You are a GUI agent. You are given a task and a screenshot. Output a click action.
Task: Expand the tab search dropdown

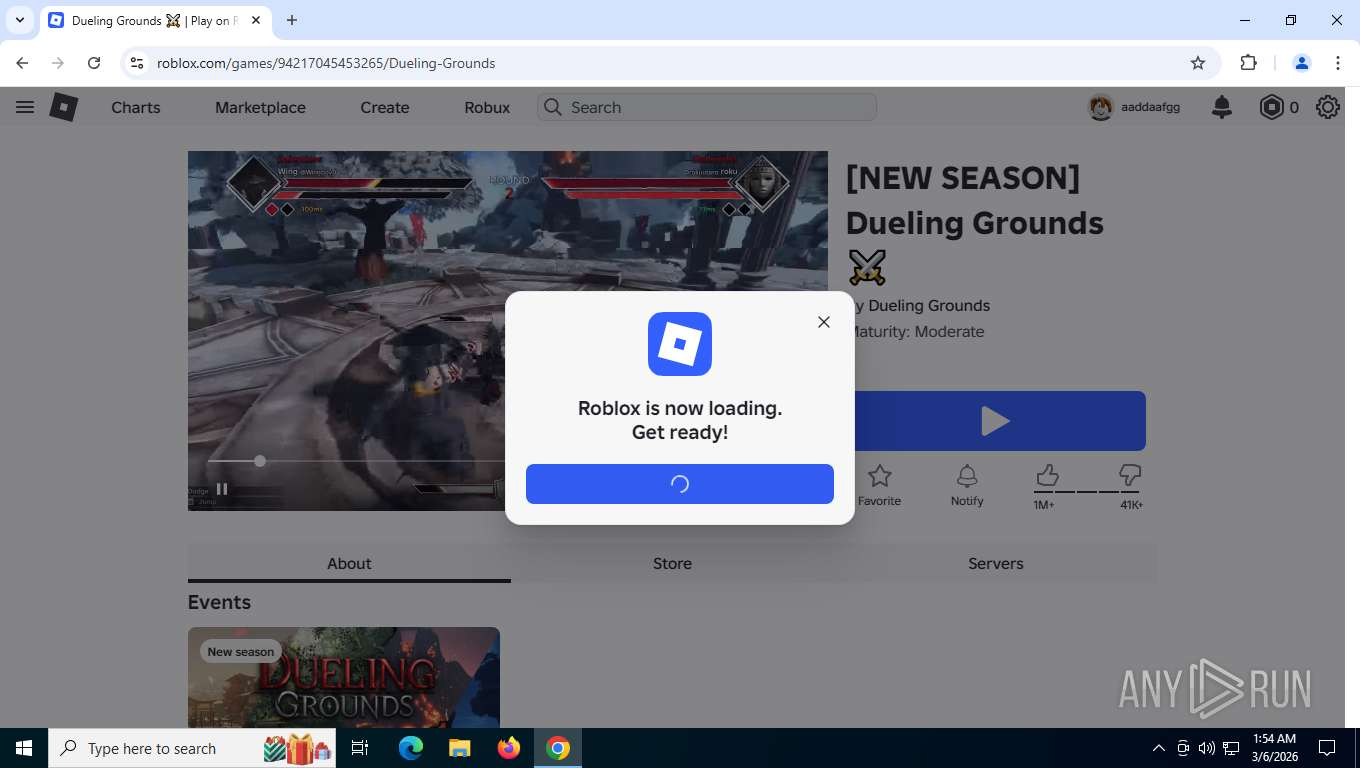(x=19, y=20)
